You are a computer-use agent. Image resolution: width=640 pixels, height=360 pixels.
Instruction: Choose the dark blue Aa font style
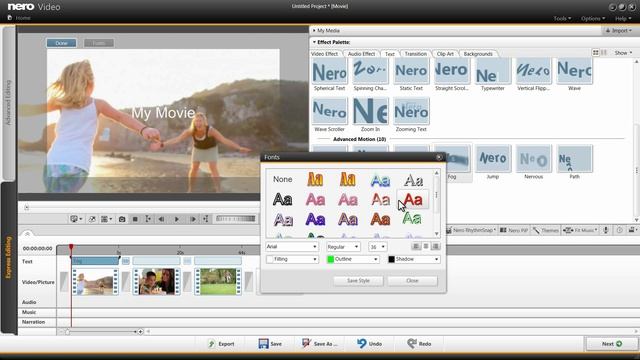(315, 220)
